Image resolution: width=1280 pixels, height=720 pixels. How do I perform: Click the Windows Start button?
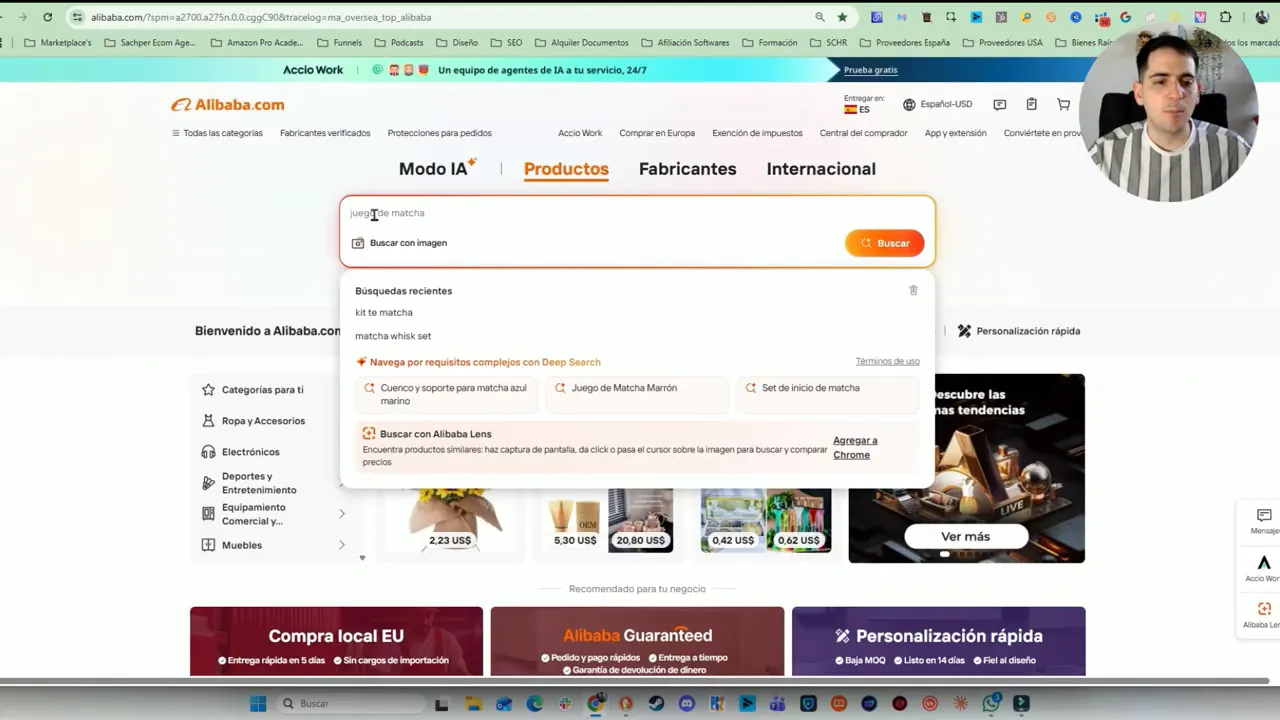pyautogui.click(x=258, y=704)
